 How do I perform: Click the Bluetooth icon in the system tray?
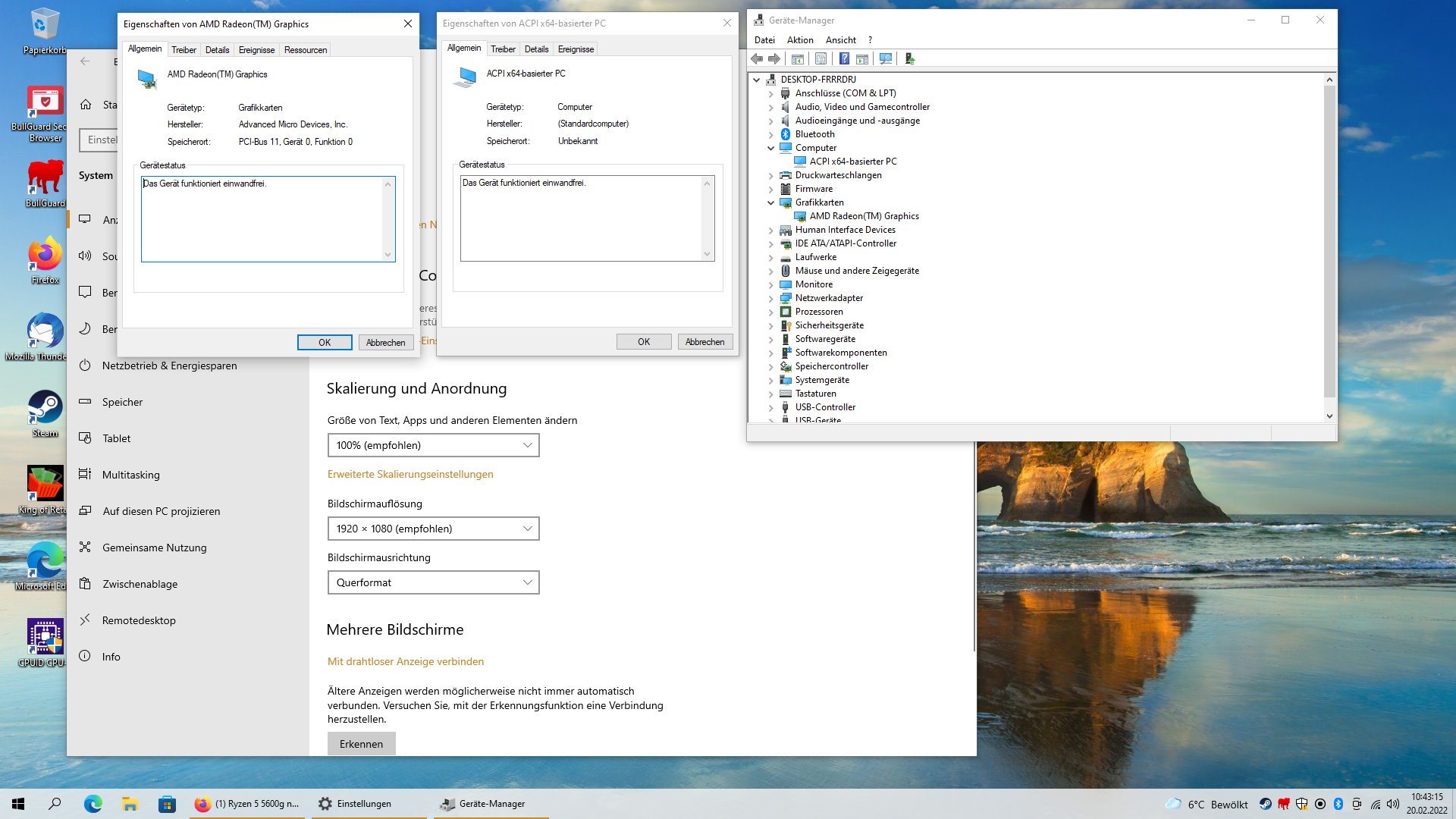coord(1338,804)
